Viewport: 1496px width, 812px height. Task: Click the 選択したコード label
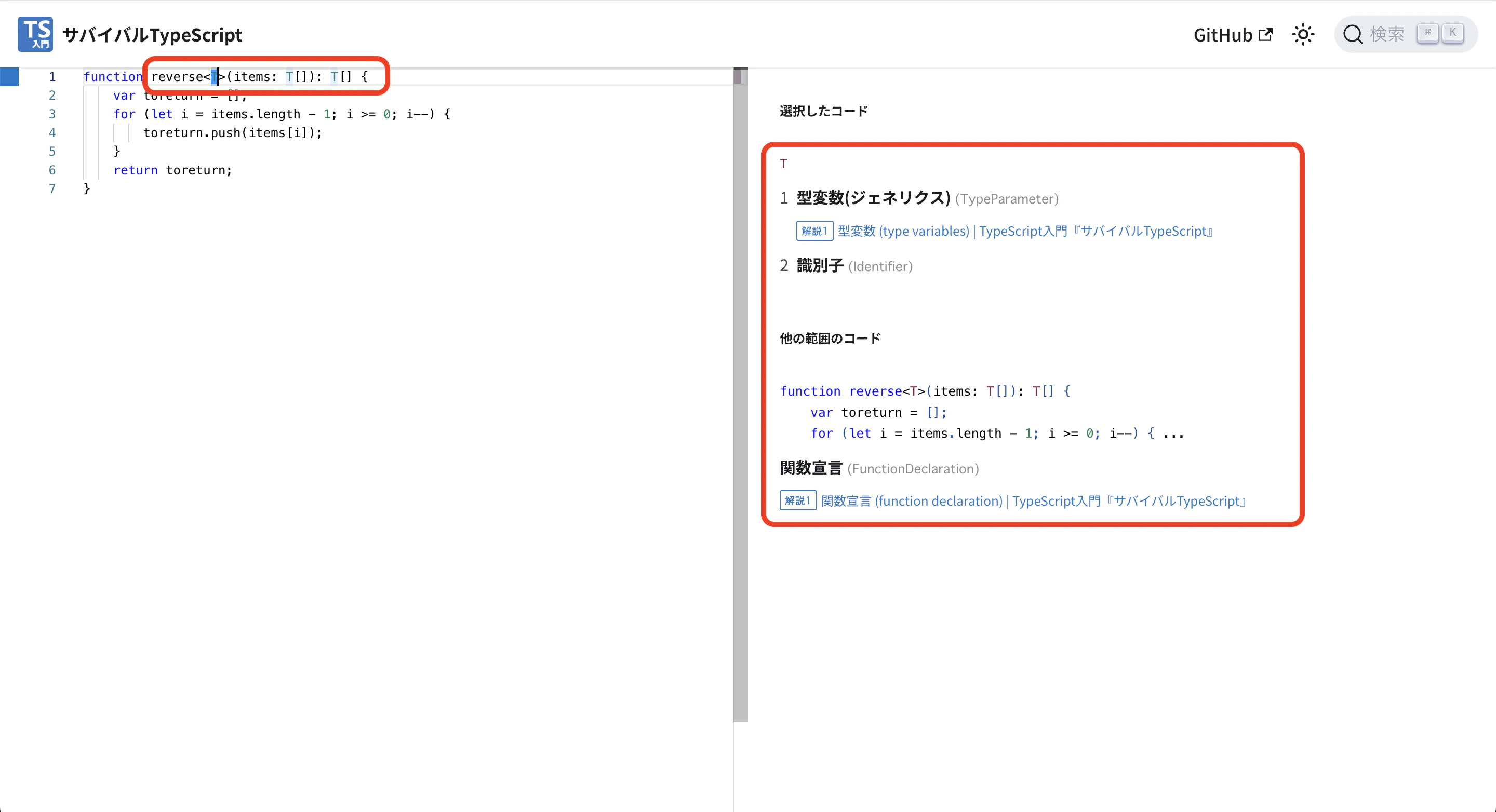823,111
